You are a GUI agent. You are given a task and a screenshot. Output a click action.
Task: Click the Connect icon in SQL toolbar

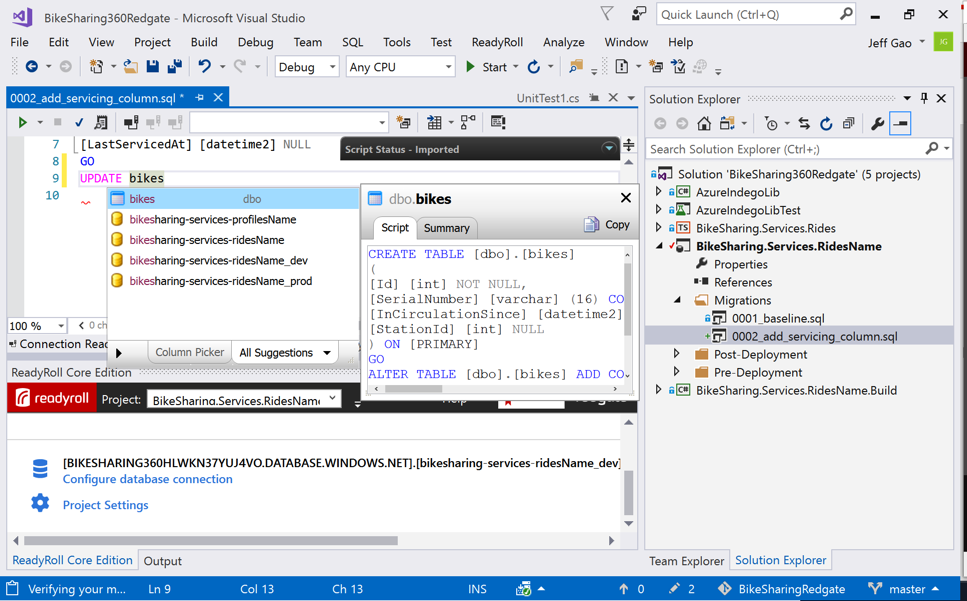(x=131, y=123)
